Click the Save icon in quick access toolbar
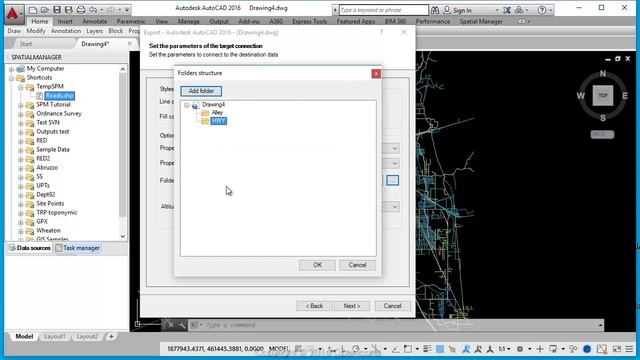This screenshot has width=640, height=360. click(x=57, y=10)
